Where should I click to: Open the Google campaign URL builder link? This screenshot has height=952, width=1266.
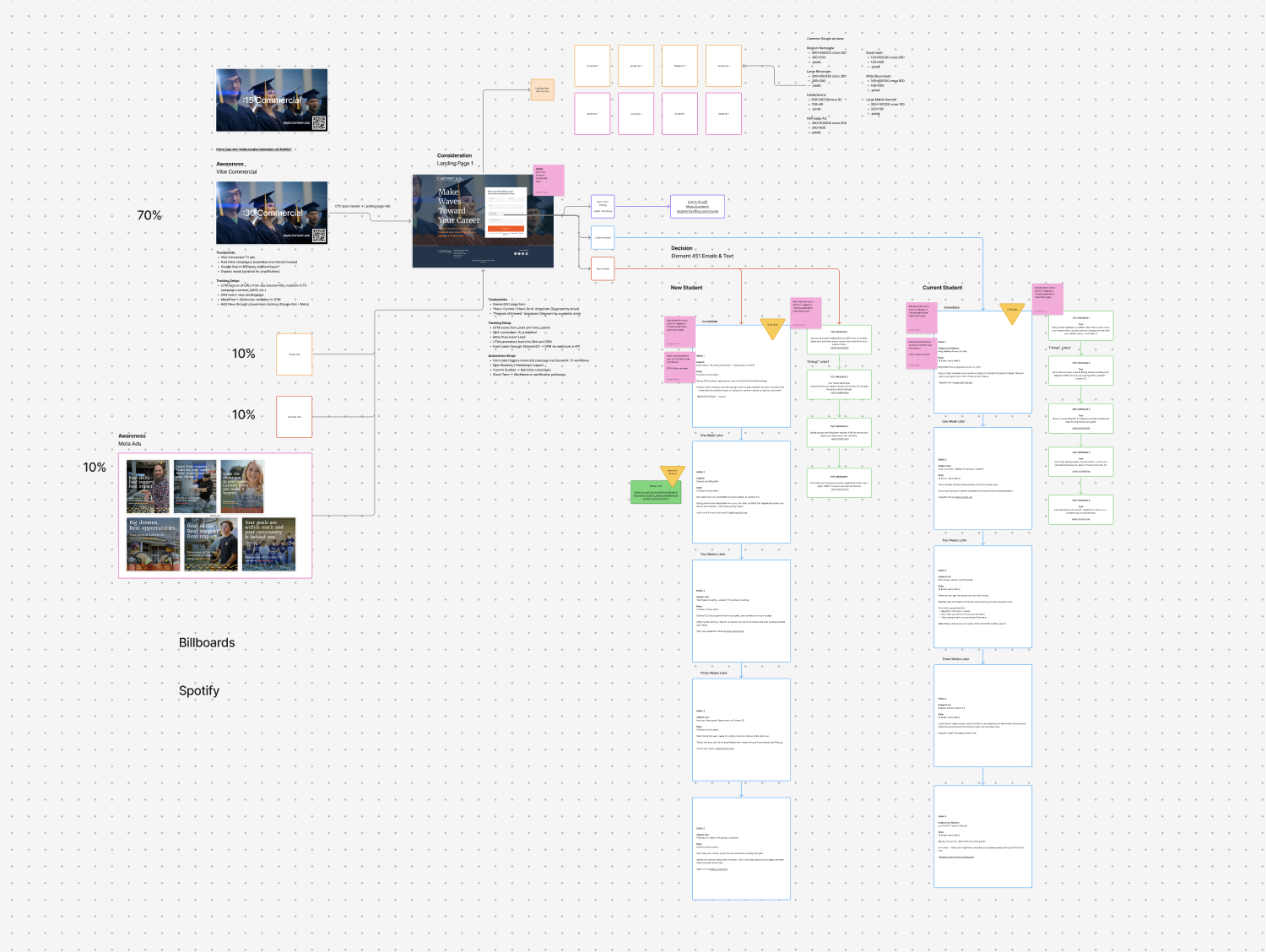253,149
